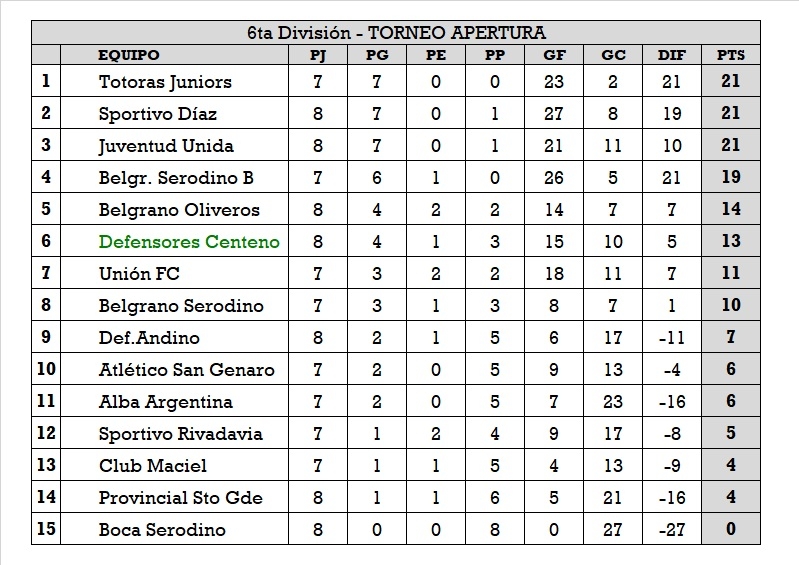799x565 pixels.
Task: Click the green Defensores Centeno team name
Action: pyautogui.click(x=189, y=242)
